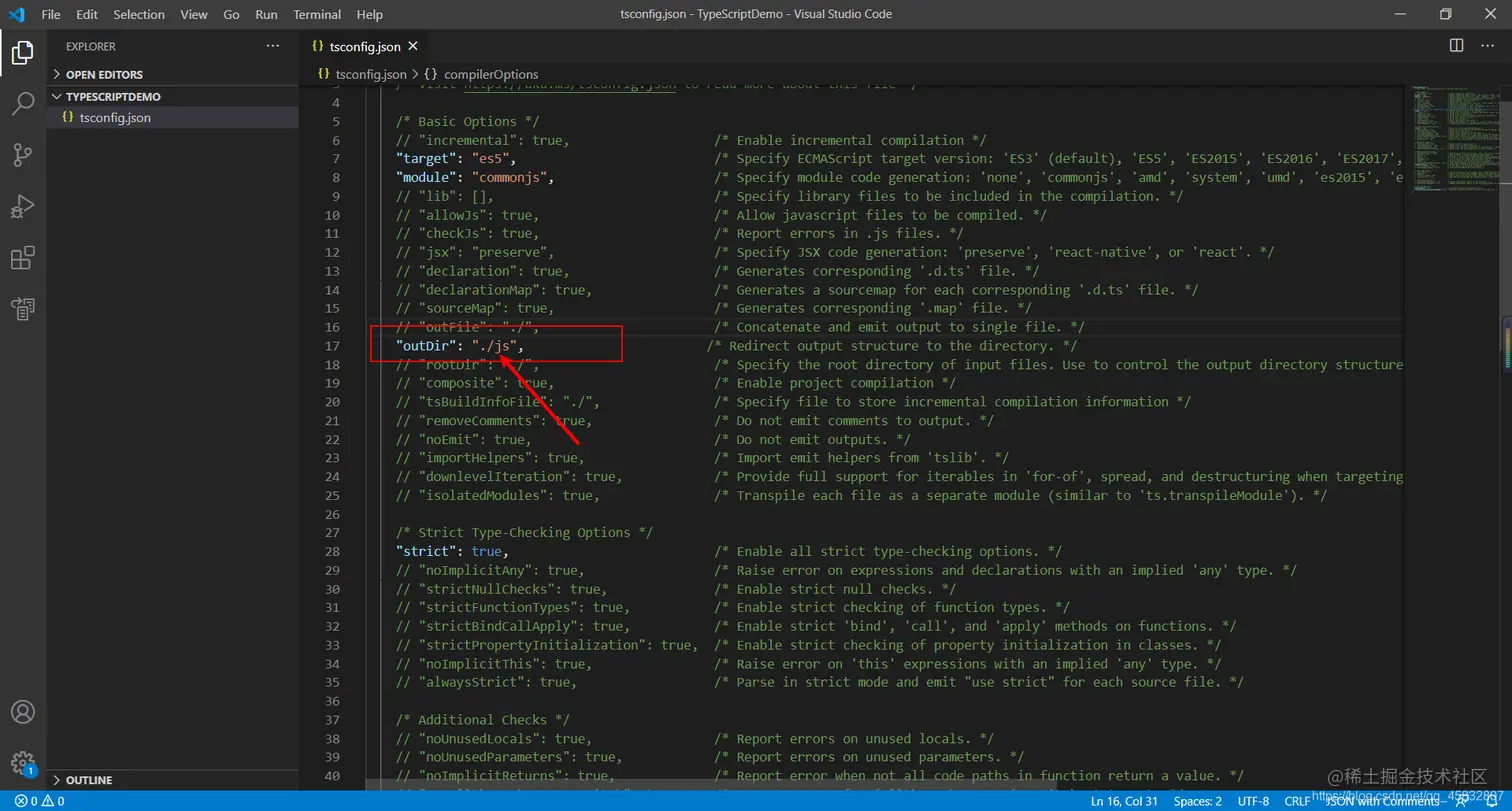The width and height of the screenshot is (1512, 811).
Task: Open the Source Control view
Action: pyautogui.click(x=22, y=154)
